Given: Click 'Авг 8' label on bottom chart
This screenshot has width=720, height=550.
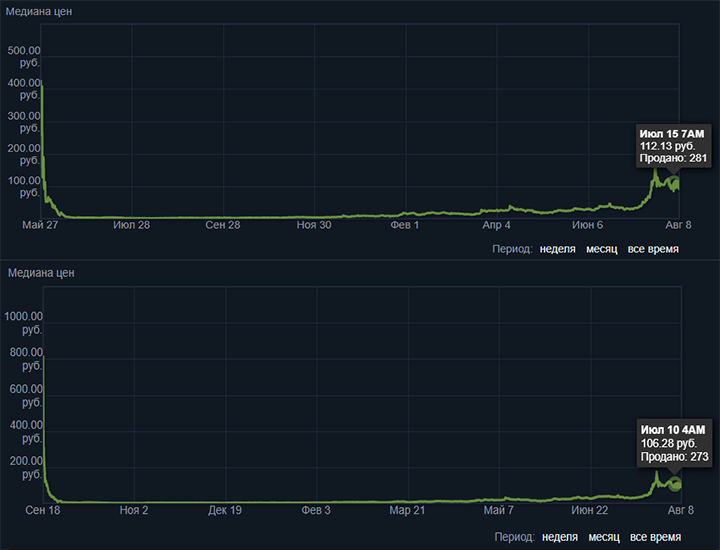Looking at the screenshot, I should 681,510.
